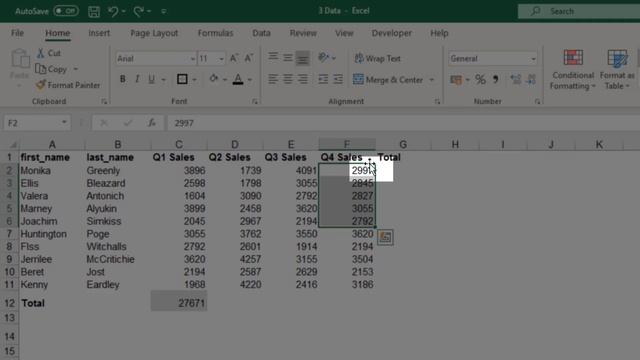Open the File tab

pos(17,33)
